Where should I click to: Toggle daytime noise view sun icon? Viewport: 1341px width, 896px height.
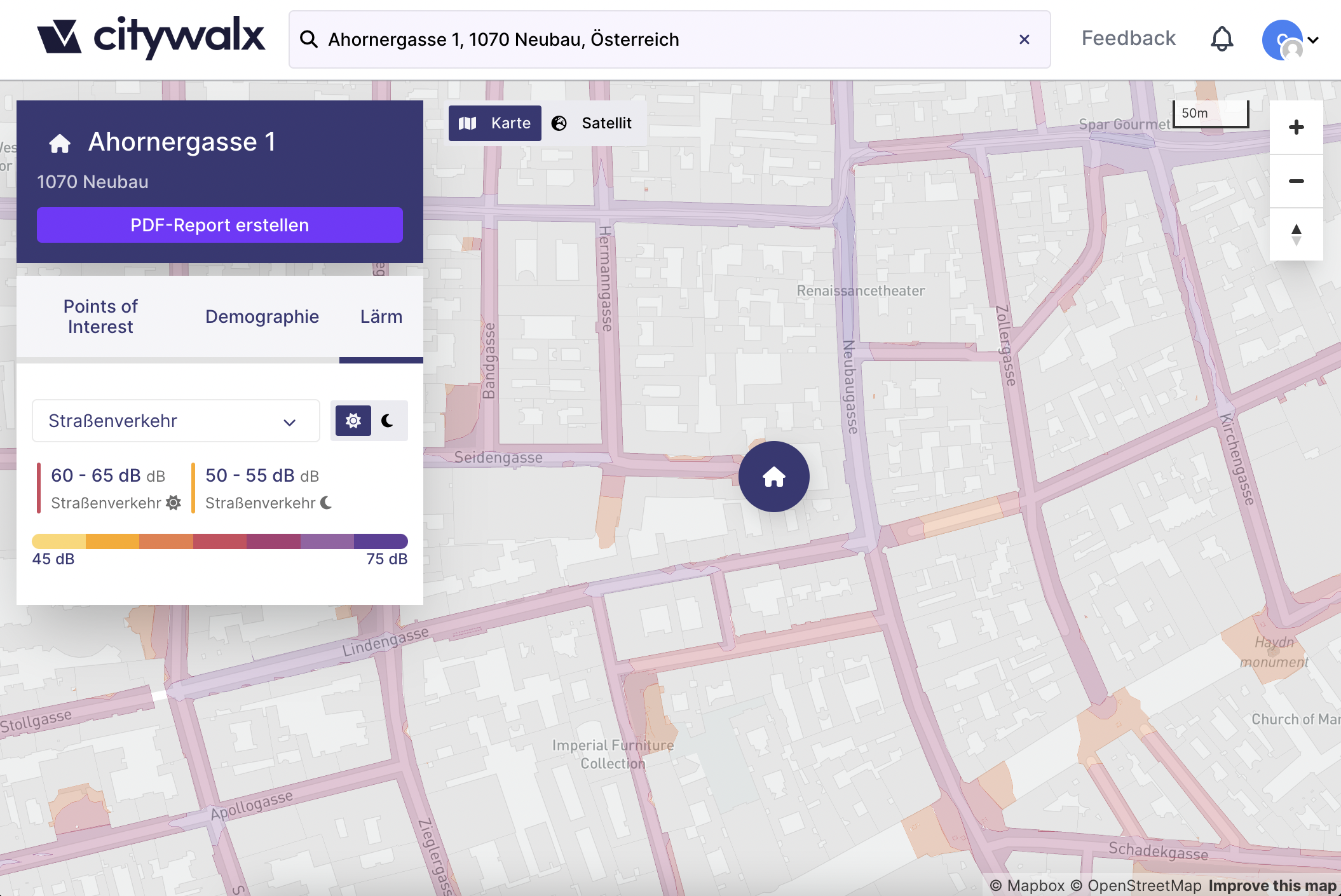(x=353, y=421)
